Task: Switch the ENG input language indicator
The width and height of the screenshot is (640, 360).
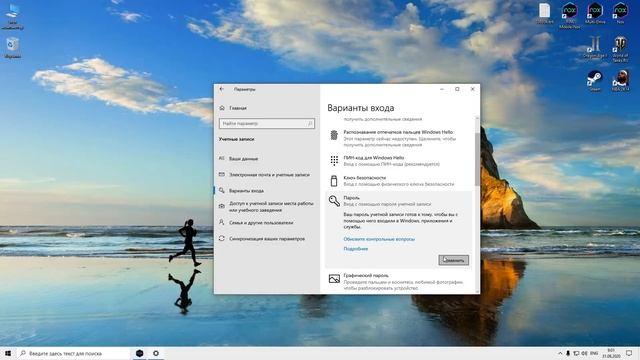Action: tap(594, 353)
